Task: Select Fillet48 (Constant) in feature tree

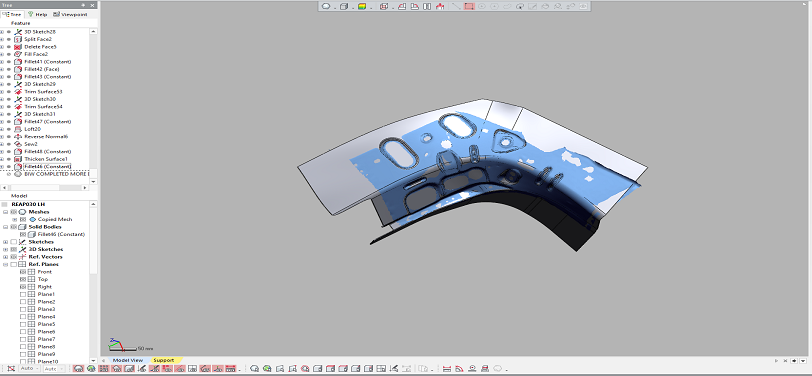Action: point(48,151)
